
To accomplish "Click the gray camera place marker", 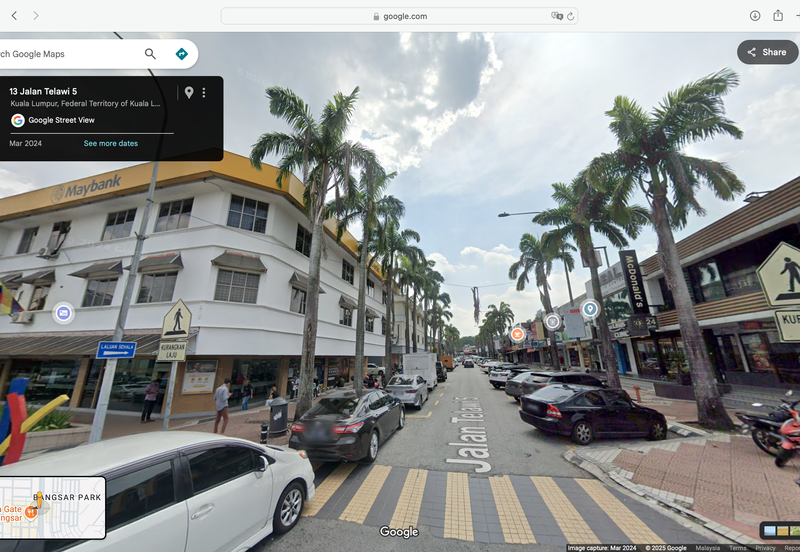I will [x=553, y=321].
